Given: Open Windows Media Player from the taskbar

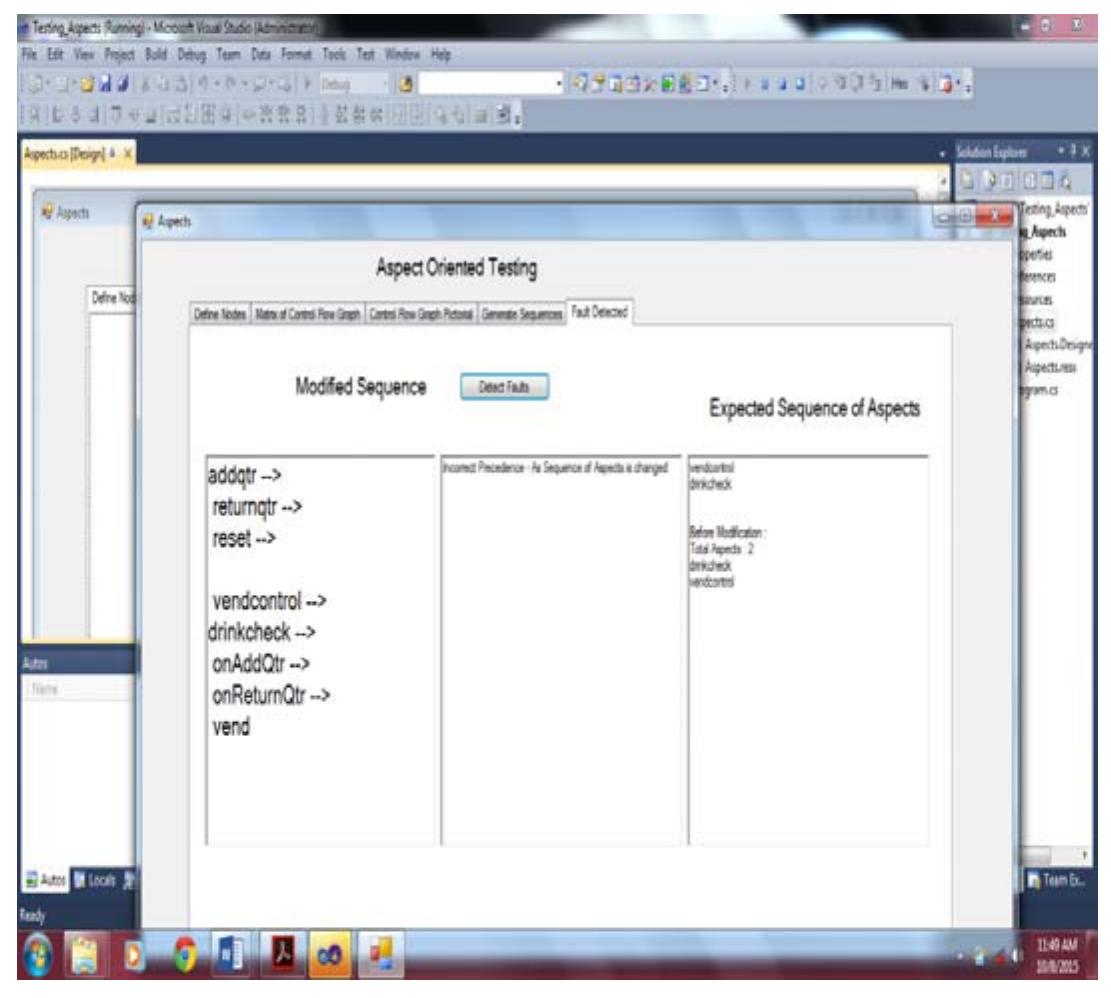Looking at the screenshot, I should (134, 956).
